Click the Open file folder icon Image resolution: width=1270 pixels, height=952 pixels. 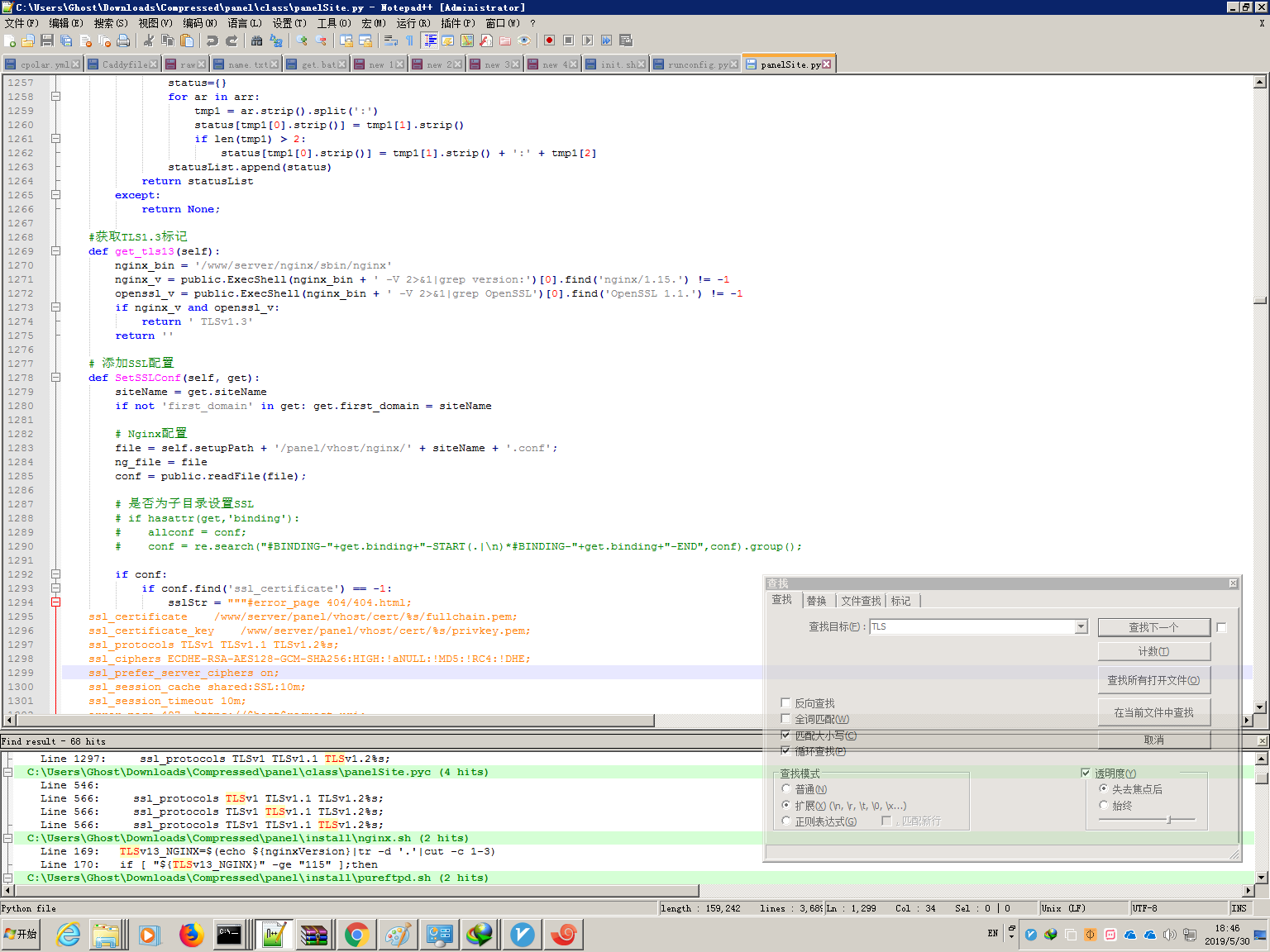coord(29,40)
